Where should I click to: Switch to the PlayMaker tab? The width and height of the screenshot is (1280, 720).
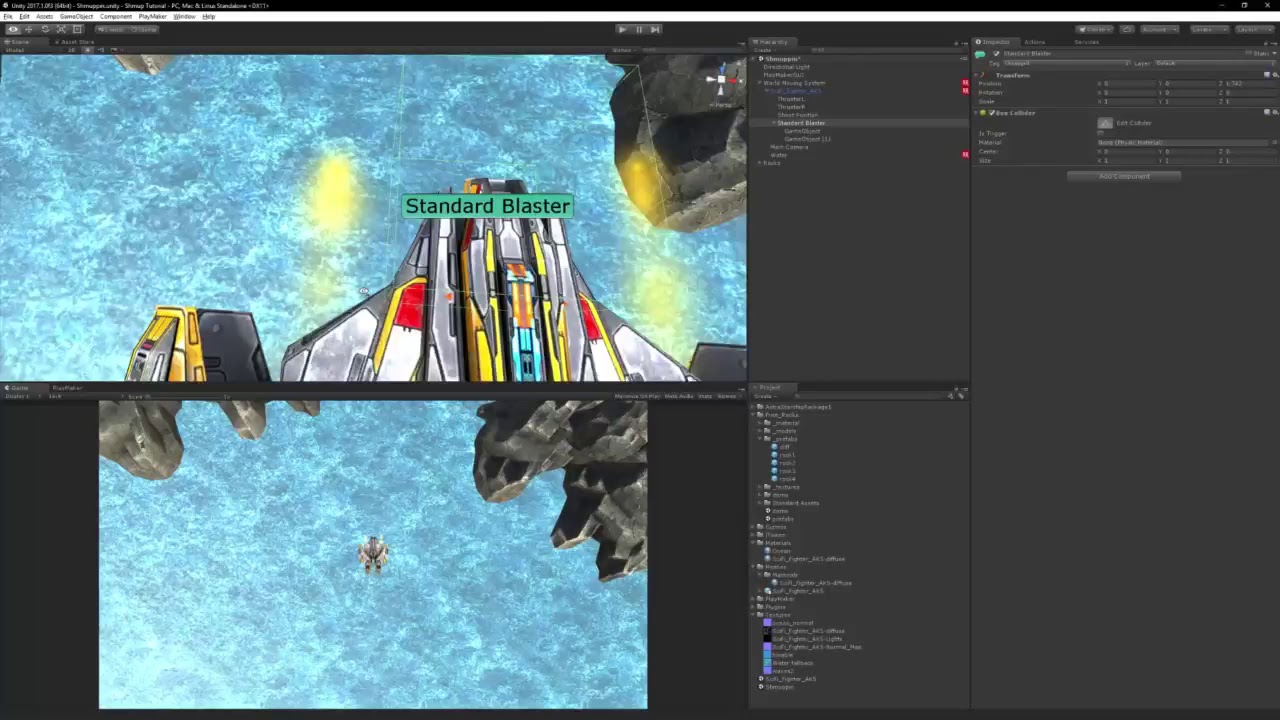click(67, 388)
